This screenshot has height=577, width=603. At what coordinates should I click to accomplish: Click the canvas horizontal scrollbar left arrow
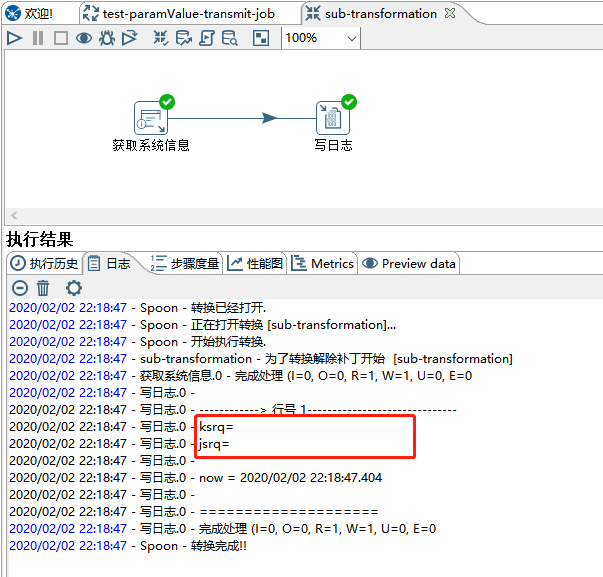(x=14, y=215)
